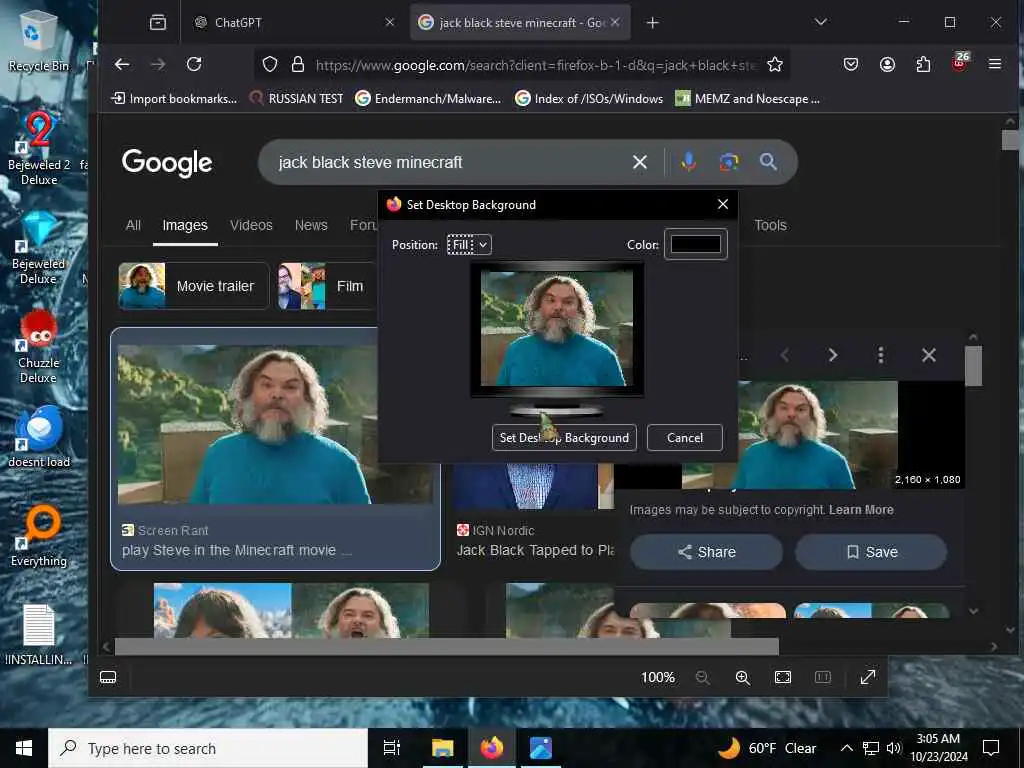
Task: Search by image with Google Lens
Action: point(729,162)
